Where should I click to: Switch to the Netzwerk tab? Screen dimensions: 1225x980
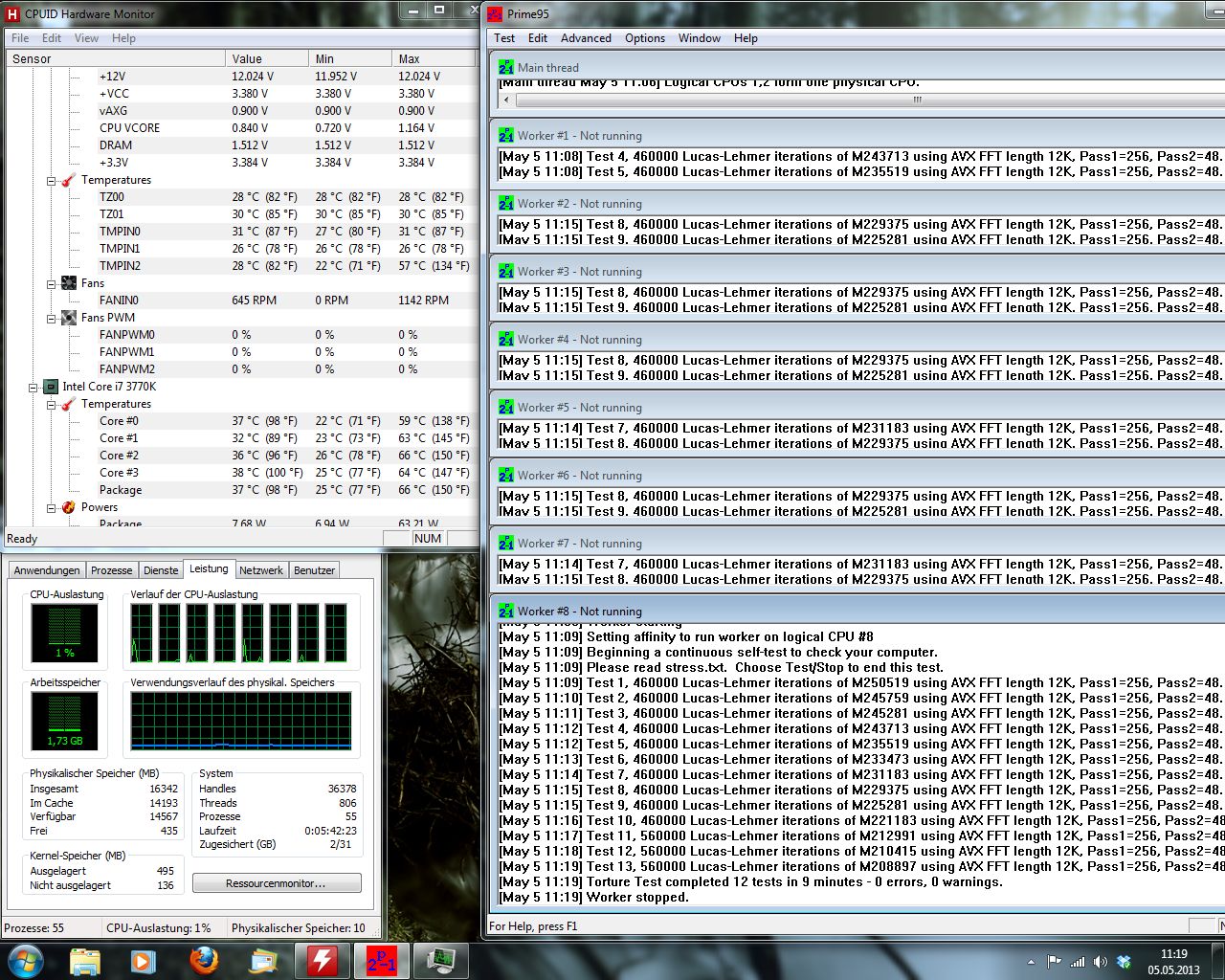tap(261, 570)
